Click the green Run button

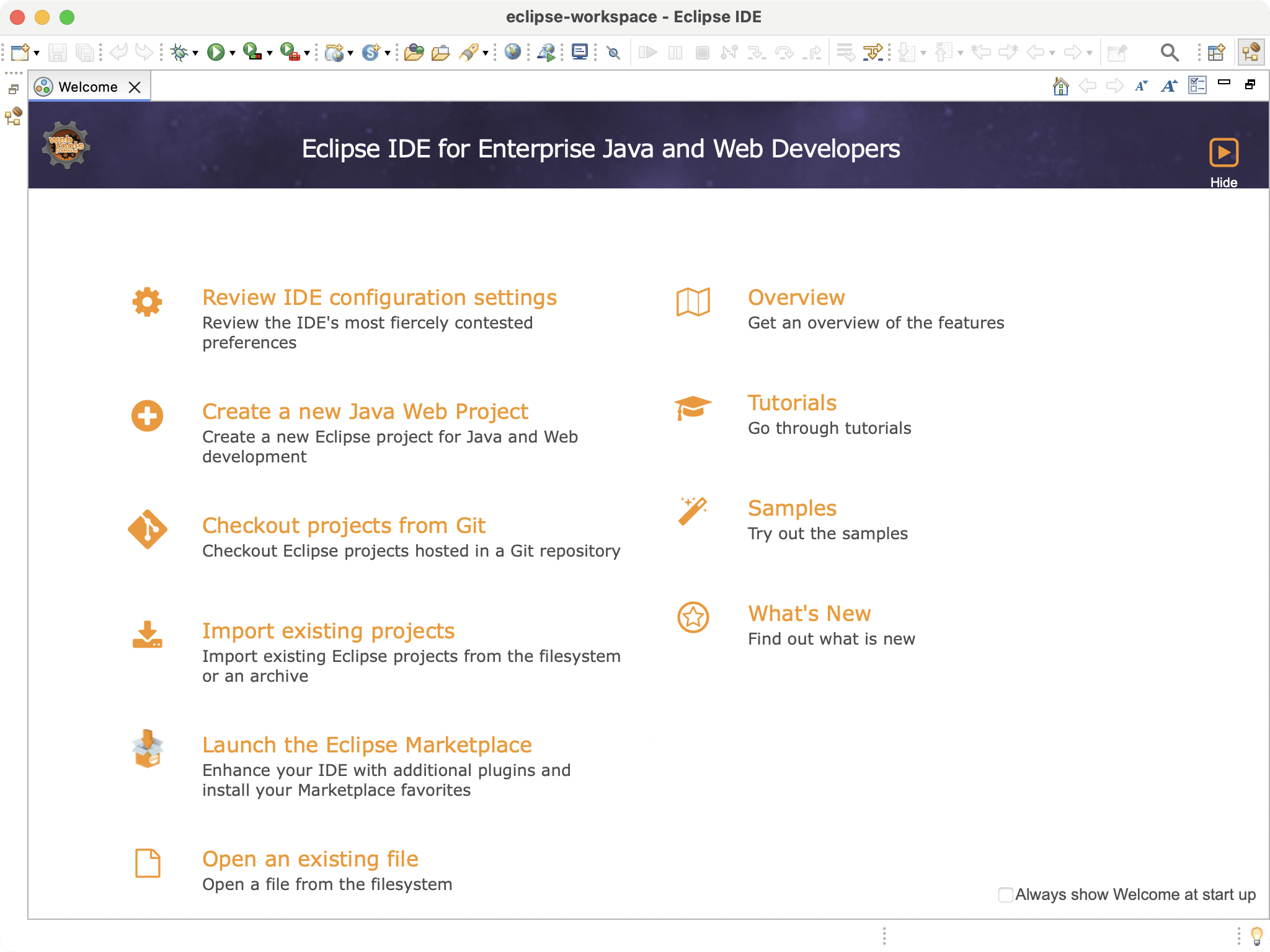click(x=216, y=52)
